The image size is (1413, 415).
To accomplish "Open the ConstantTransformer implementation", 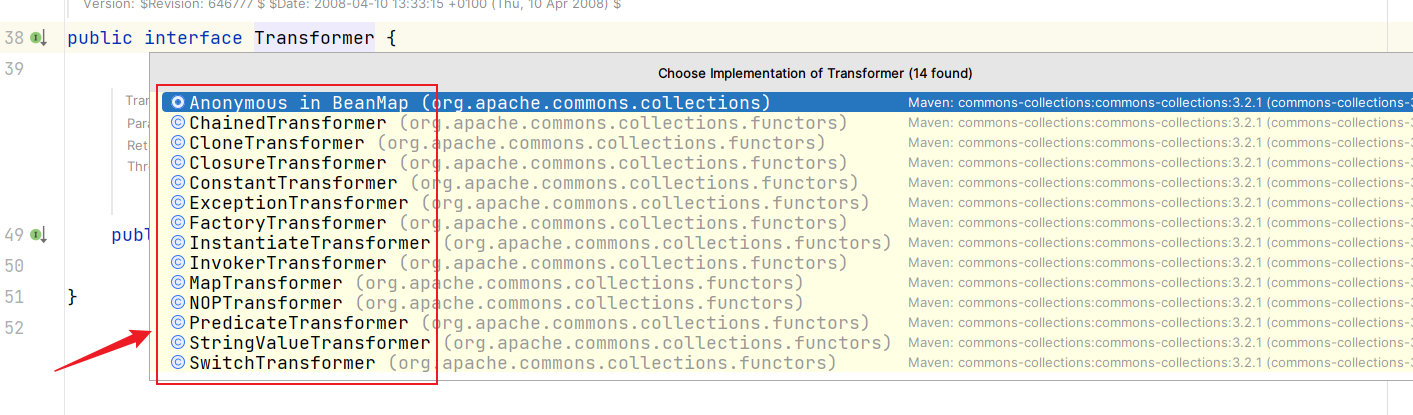I will (293, 183).
